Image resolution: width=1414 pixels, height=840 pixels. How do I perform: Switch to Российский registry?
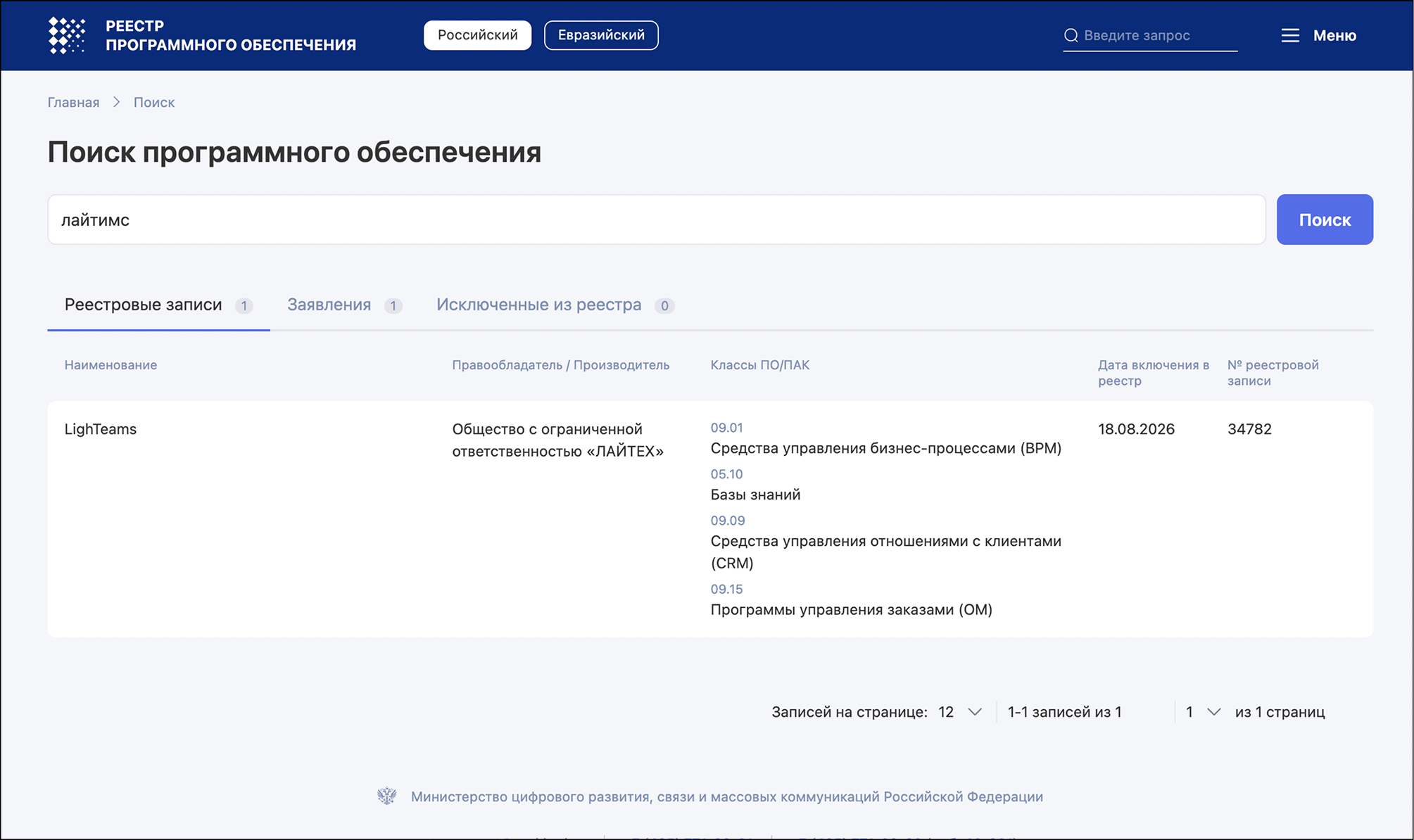[x=477, y=35]
